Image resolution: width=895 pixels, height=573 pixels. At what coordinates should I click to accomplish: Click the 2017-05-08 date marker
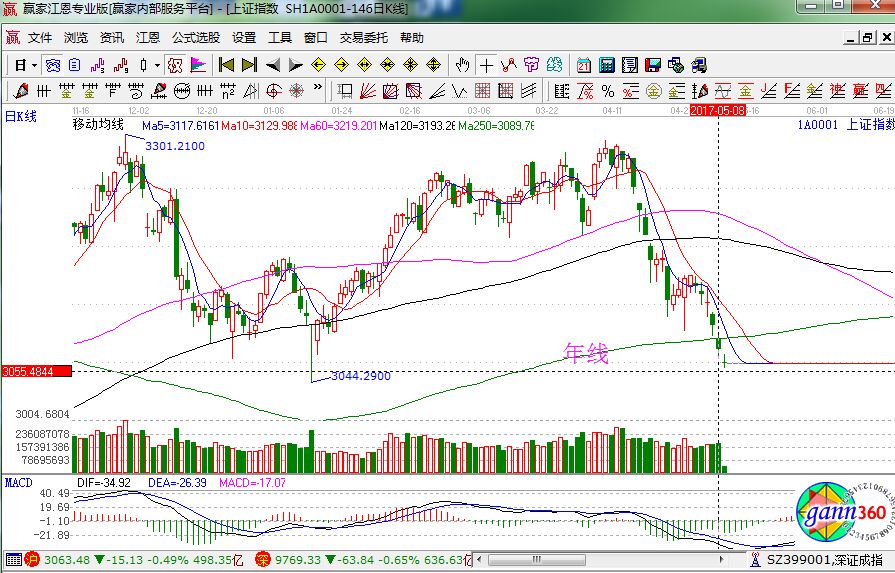(x=717, y=111)
